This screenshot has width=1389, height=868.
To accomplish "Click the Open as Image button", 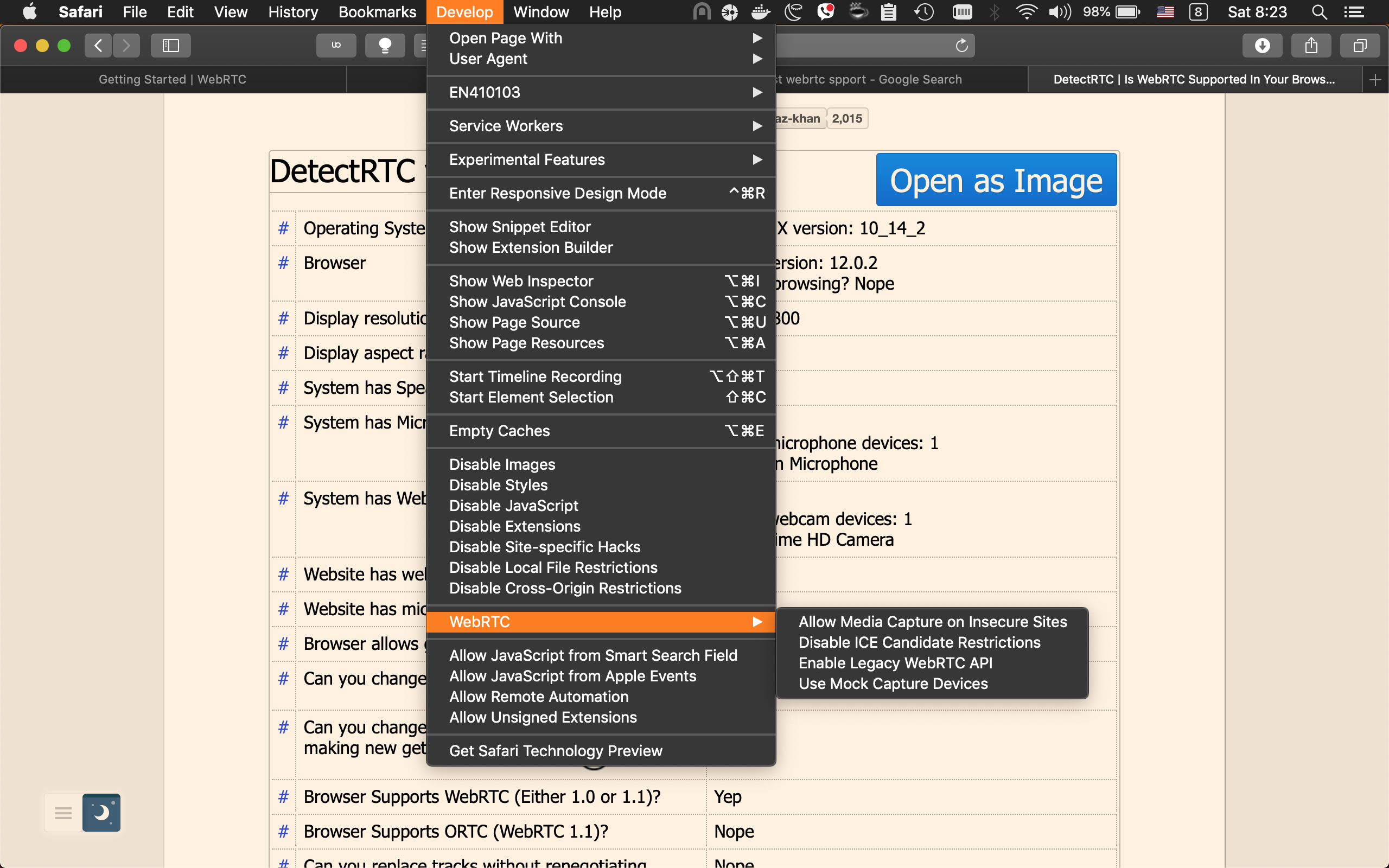I will 996,180.
